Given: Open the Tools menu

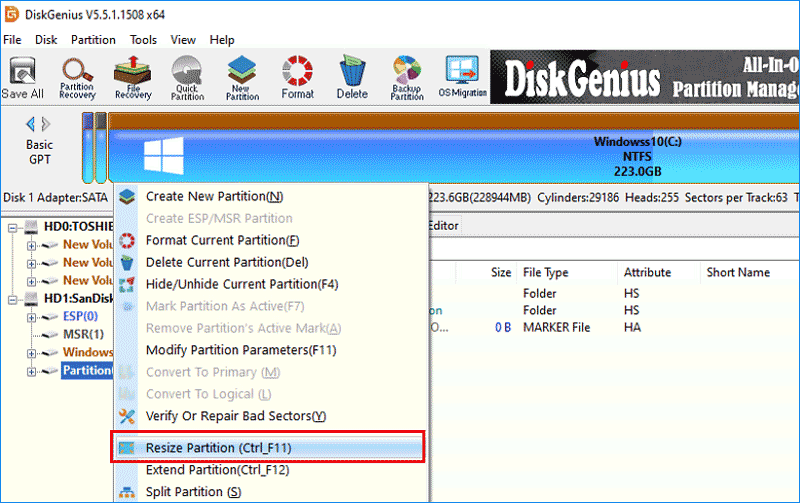Looking at the screenshot, I should coord(143,40).
